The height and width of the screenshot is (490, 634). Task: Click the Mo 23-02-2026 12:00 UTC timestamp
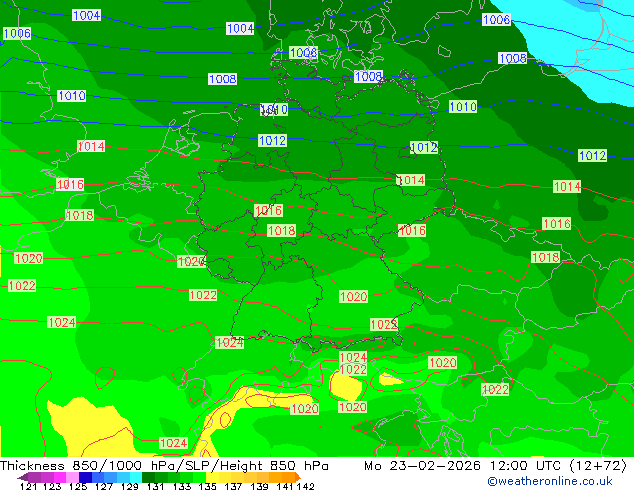(x=464, y=466)
